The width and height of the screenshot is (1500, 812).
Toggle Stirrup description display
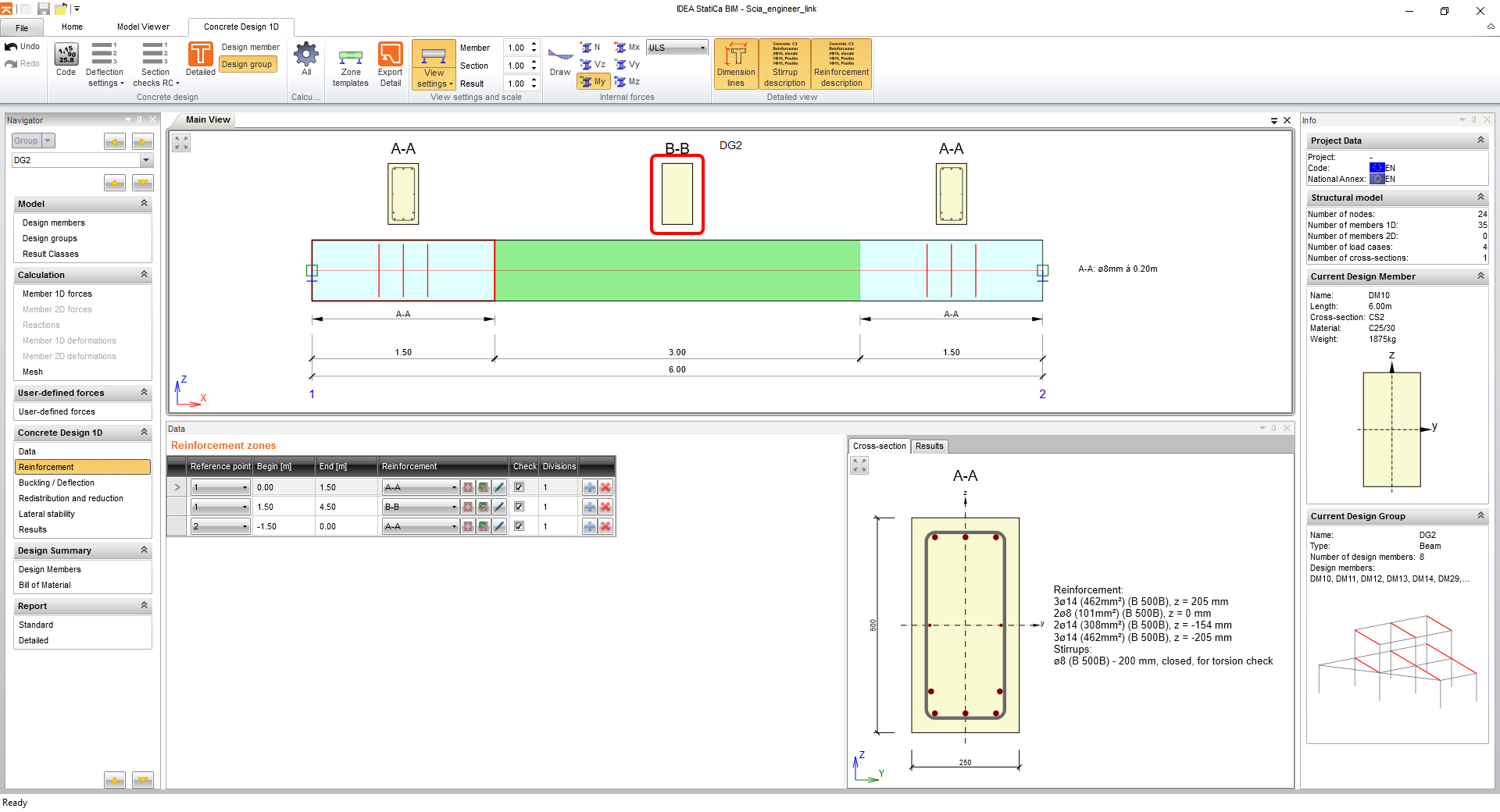pyautogui.click(x=785, y=64)
